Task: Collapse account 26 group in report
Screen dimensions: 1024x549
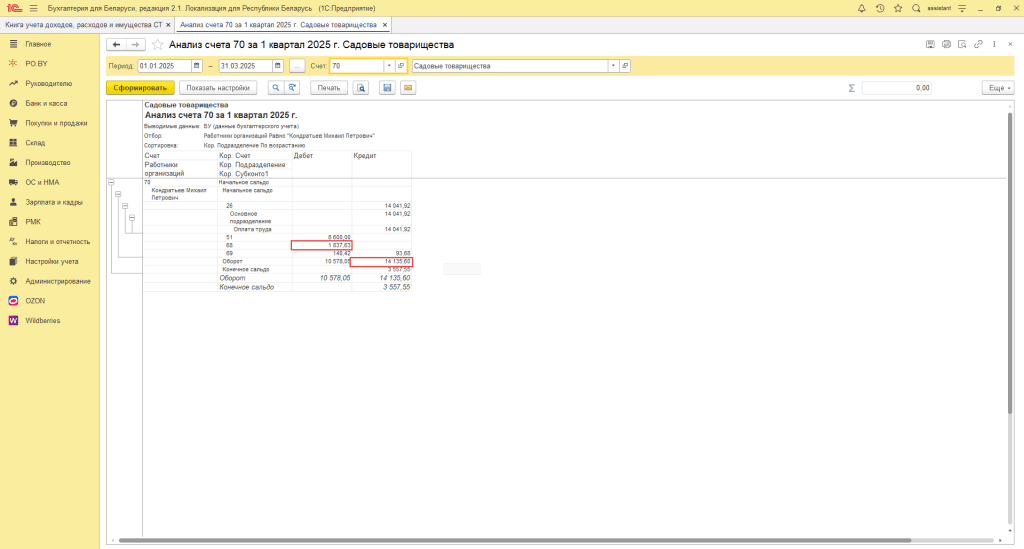Action: (x=125, y=206)
